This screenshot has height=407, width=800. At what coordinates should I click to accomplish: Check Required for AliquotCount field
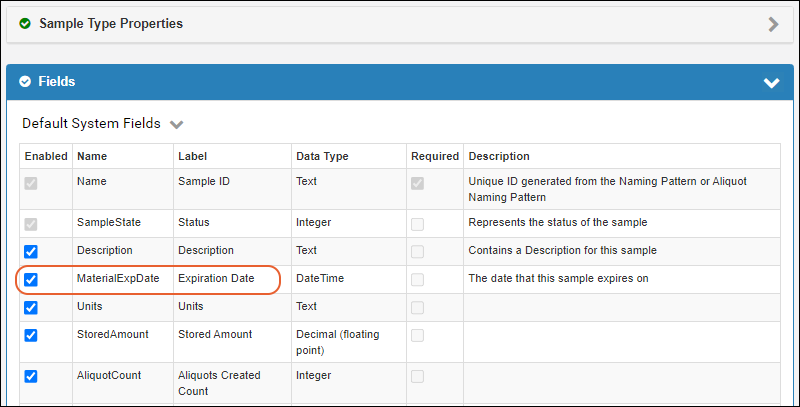pyautogui.click(x=416, y=376)
